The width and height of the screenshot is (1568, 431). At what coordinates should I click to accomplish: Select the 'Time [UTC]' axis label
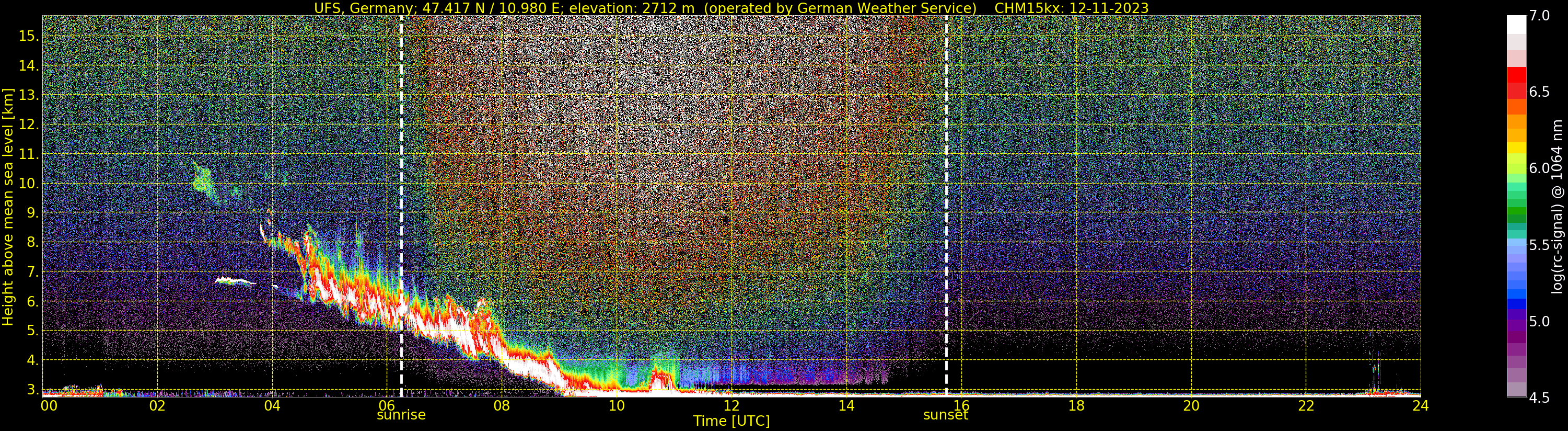tap(731, 421)
